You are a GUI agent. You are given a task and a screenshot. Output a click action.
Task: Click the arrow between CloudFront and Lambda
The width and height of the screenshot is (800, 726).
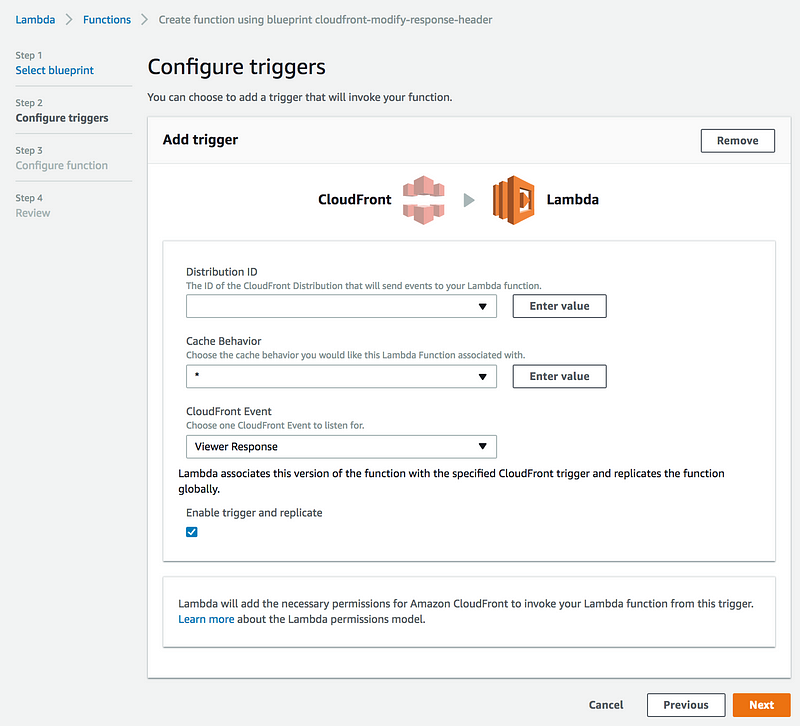[x=469, y=200]
